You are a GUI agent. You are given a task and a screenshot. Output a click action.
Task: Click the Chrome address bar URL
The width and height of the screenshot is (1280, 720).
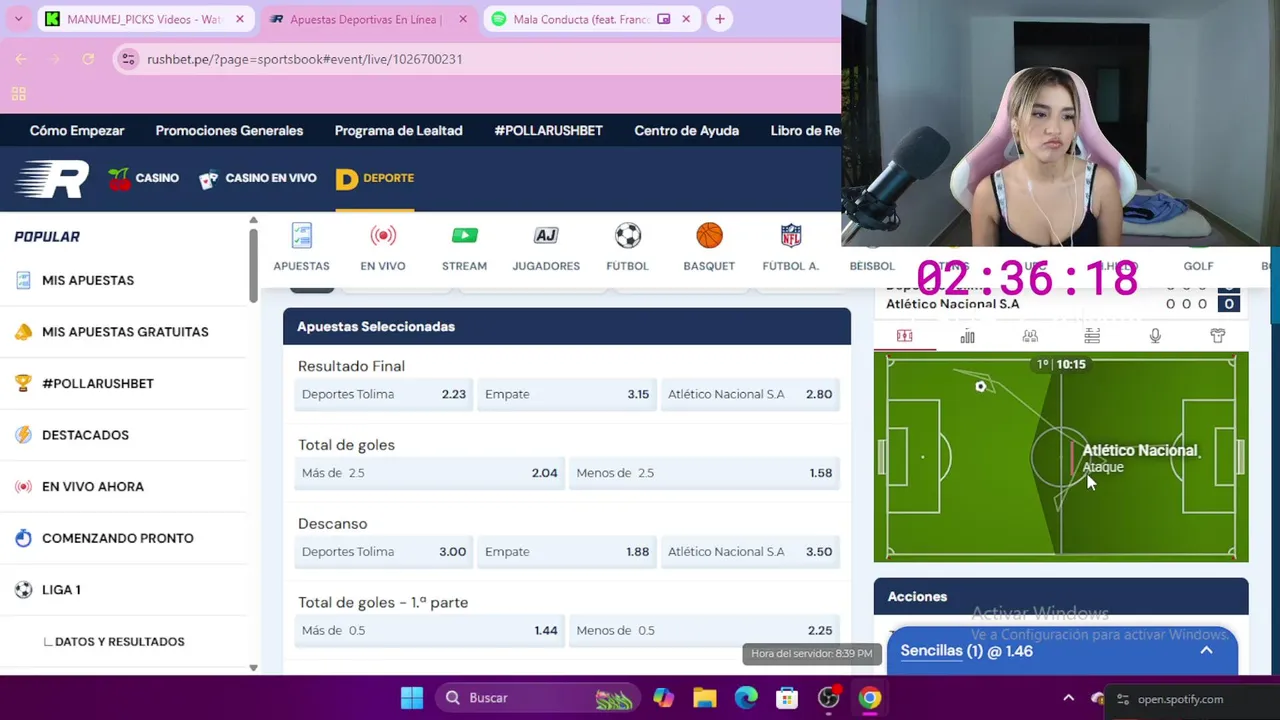pos(304,59)
